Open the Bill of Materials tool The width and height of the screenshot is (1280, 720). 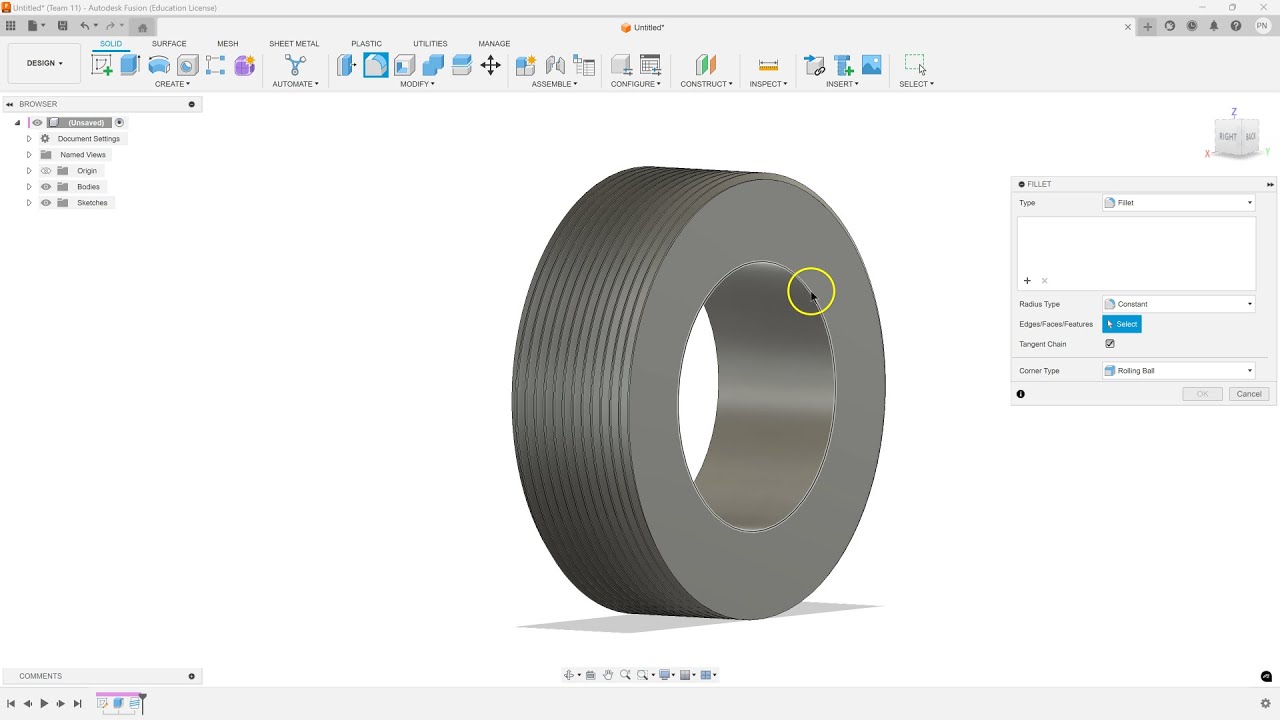[x=584, y=65]
